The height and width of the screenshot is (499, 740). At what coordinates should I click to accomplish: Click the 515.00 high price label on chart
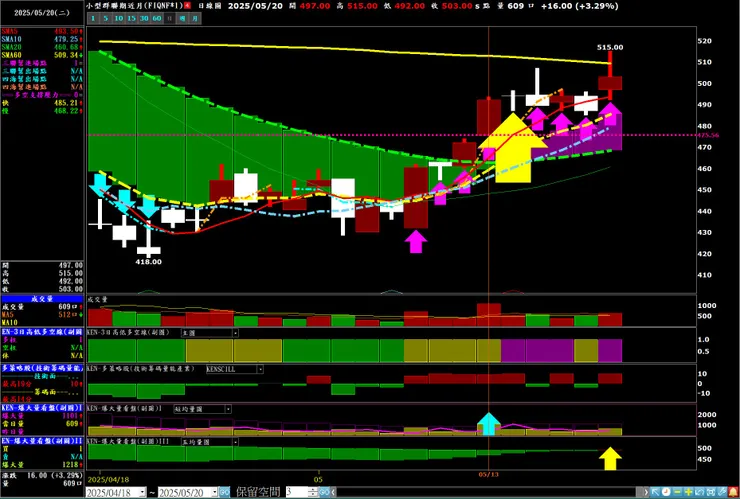click(610, 47)
